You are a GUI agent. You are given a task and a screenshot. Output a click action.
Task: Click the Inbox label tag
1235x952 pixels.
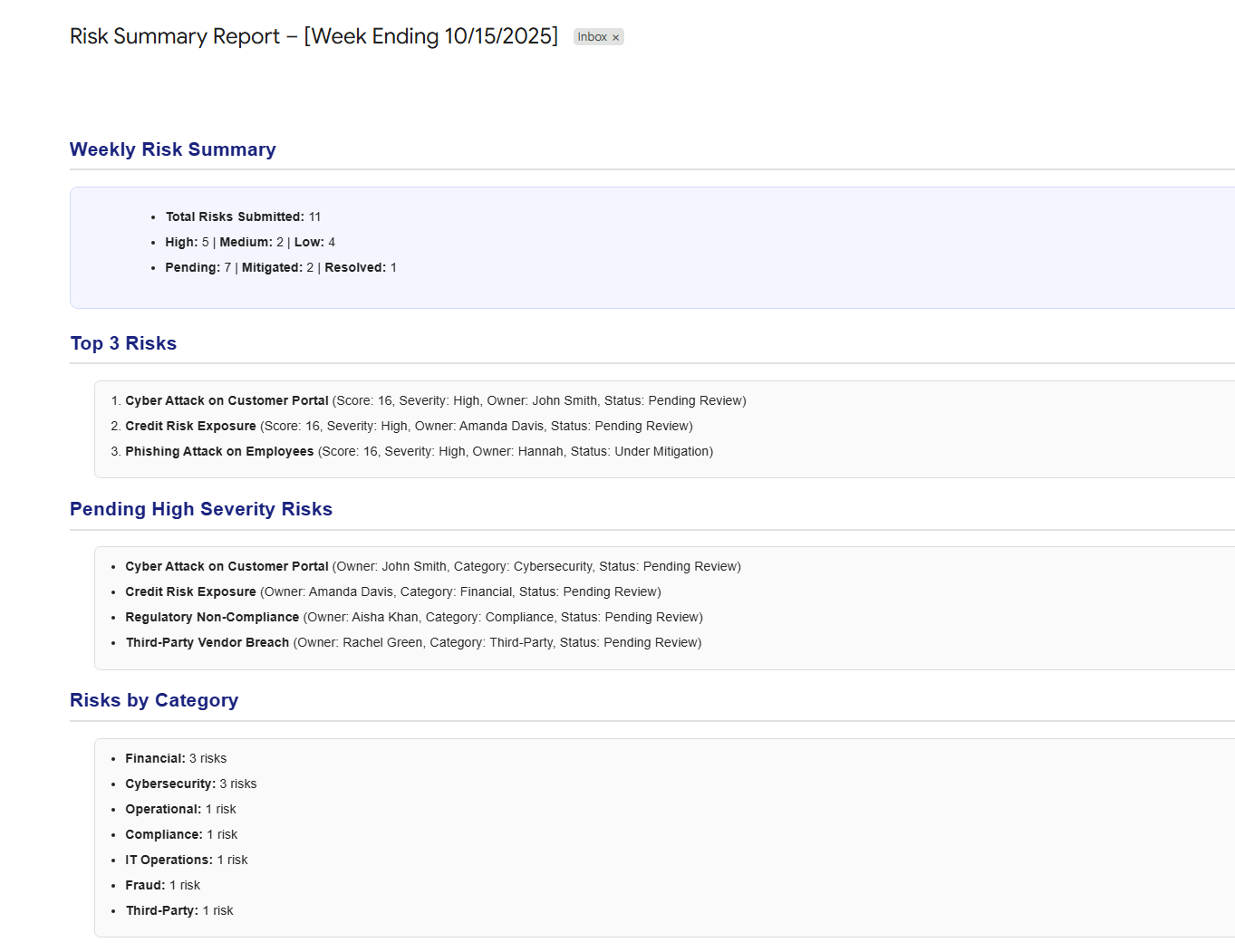click(x=592, y=37)
